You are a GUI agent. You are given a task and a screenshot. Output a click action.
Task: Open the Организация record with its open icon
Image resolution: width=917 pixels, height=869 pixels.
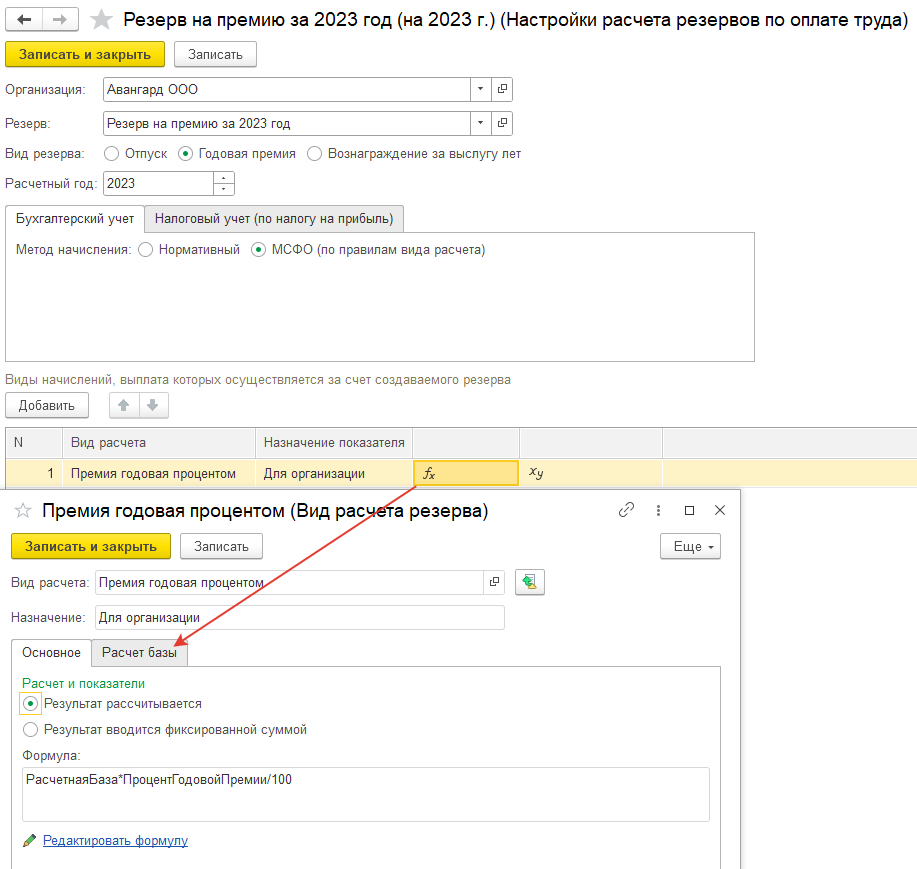(x=502, y=89)
